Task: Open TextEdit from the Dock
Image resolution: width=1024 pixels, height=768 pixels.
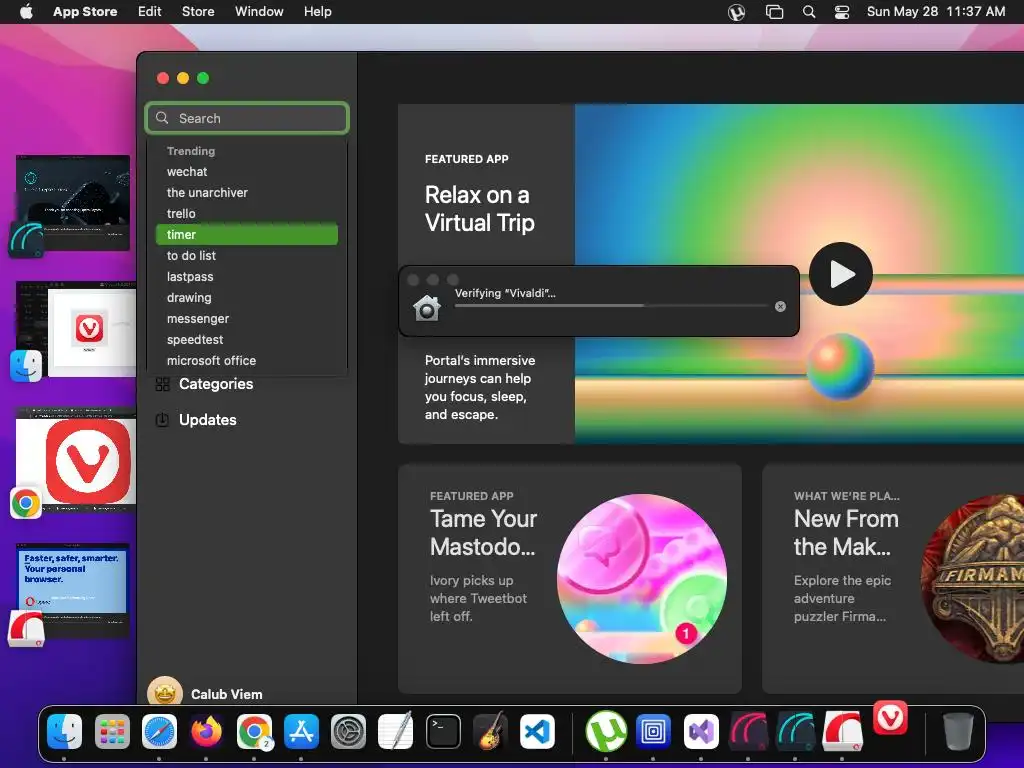Action: pos(396,731)
